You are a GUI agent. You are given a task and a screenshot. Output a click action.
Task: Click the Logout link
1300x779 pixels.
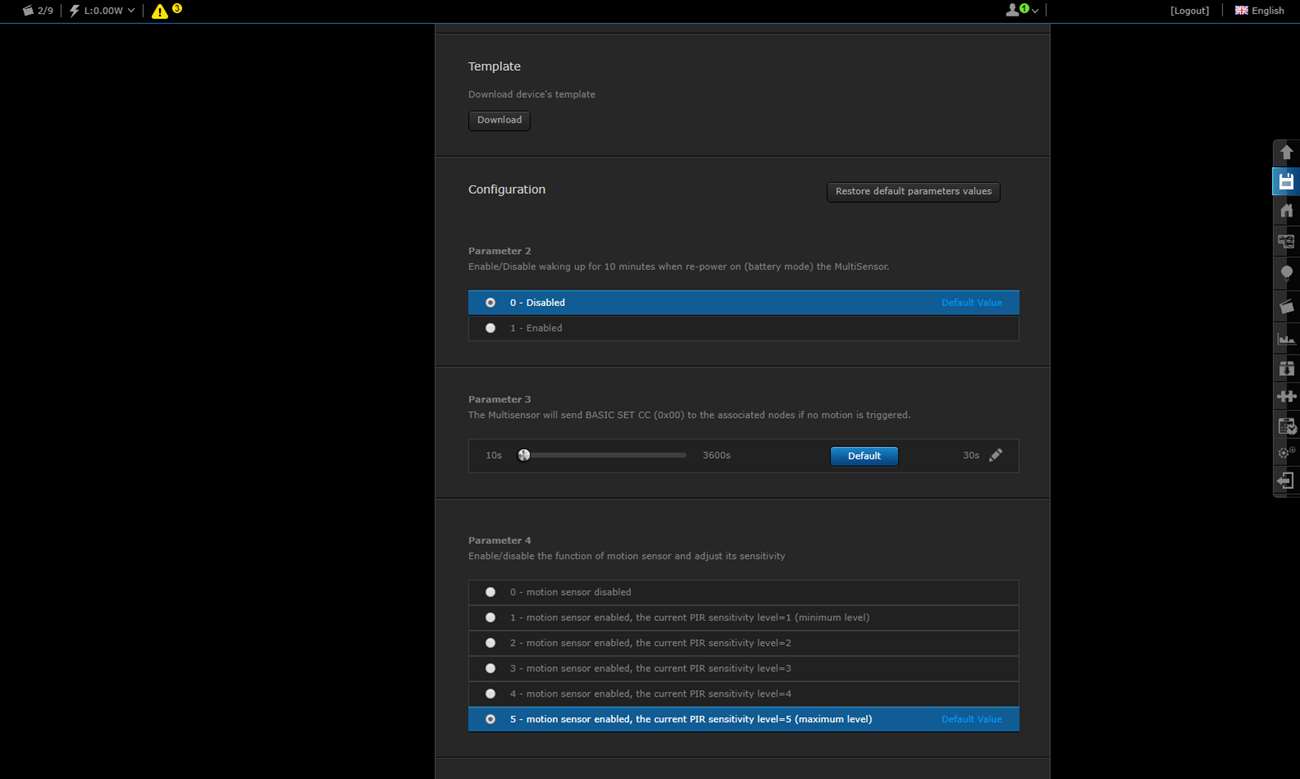click(1189, 11)
